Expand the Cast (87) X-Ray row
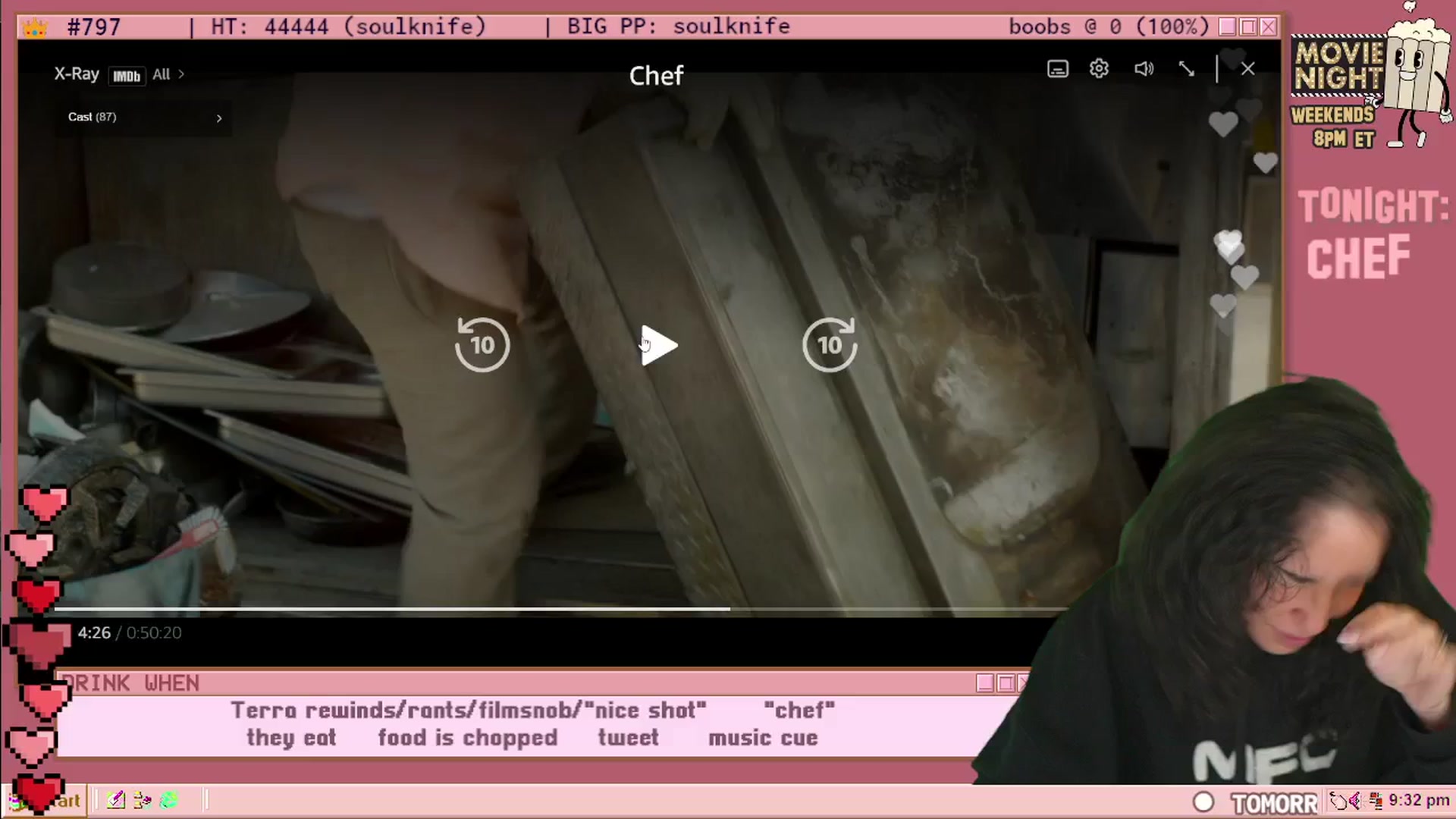 point(144,118)
